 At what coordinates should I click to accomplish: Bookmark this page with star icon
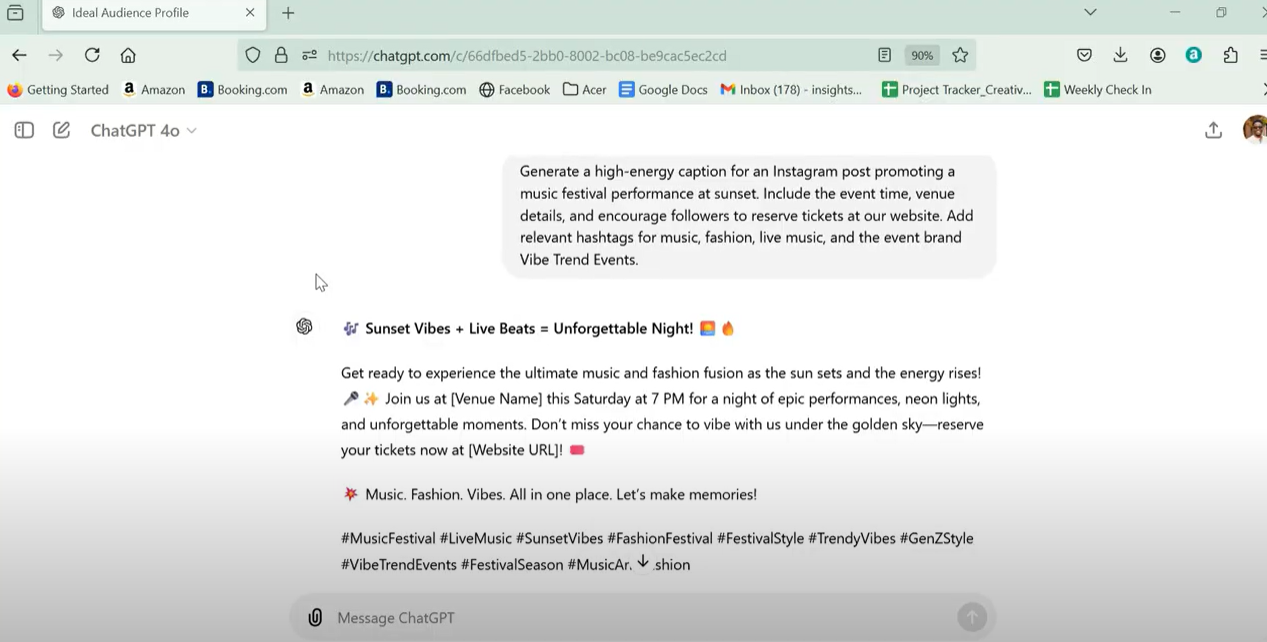[960, 55]
